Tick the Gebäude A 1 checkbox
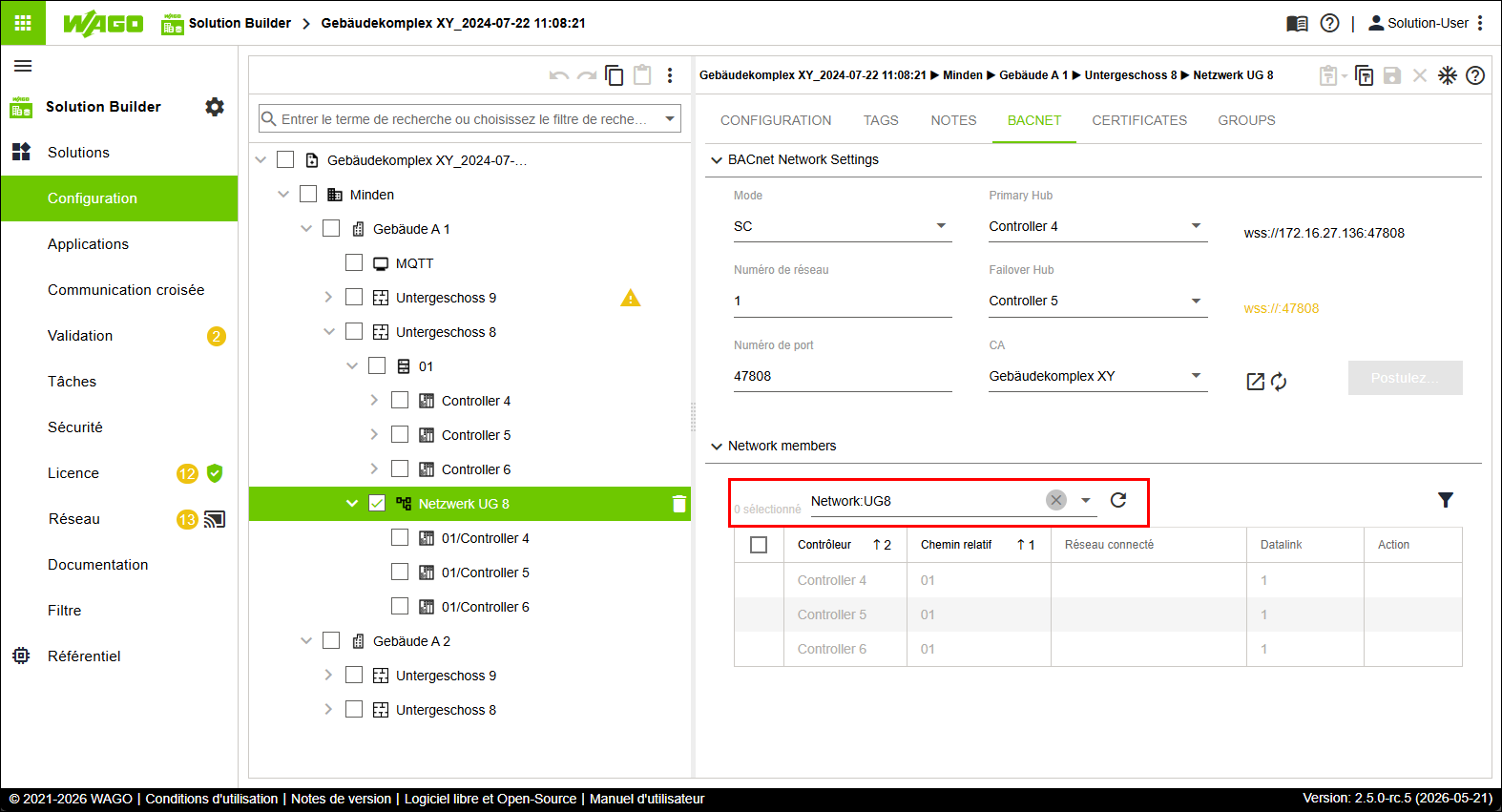Image resolution: width=1502 pixels, height=812 pixels. pyautogui.click(x=331, y=228)
